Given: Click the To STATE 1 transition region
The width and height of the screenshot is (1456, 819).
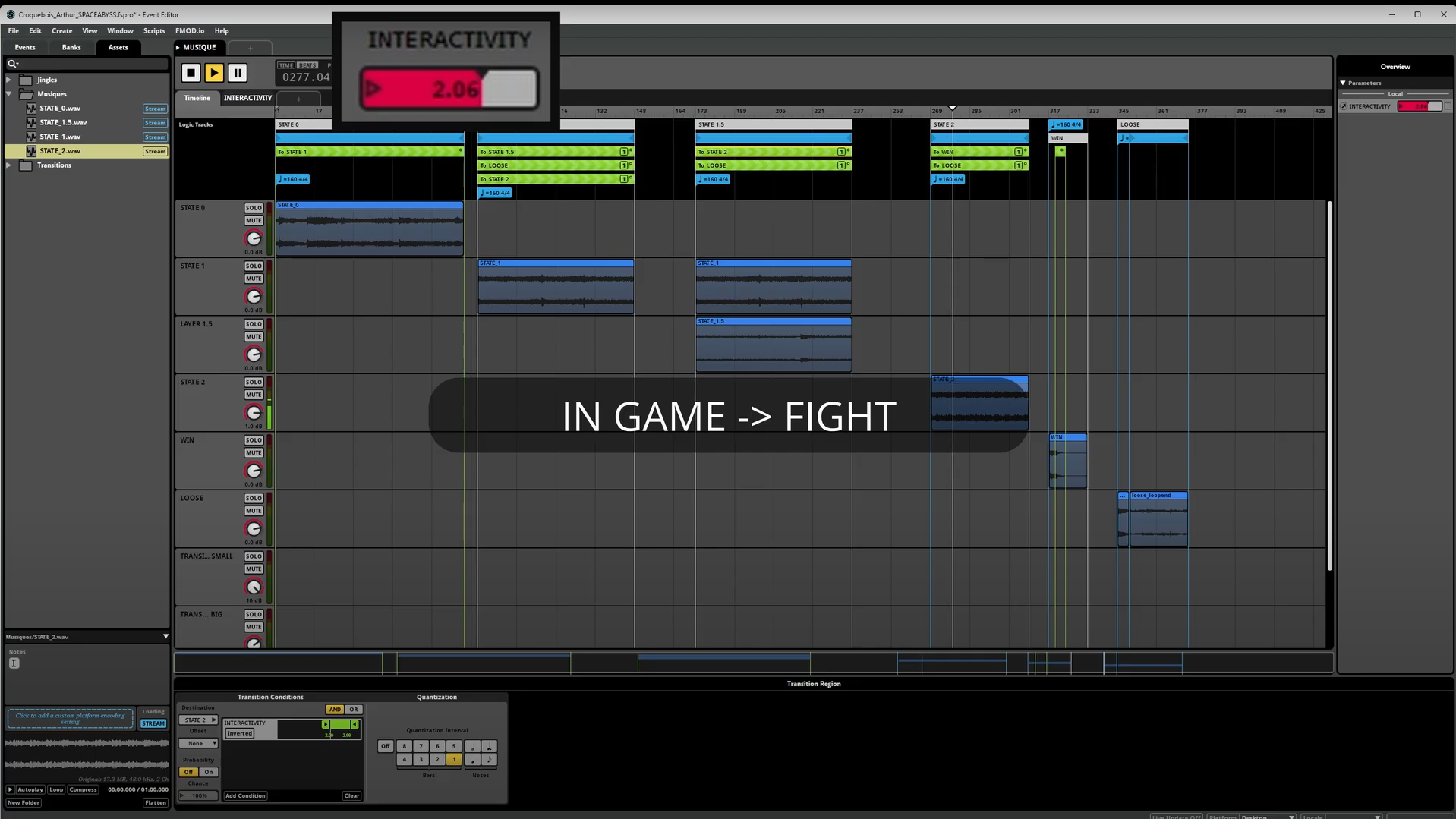Looking at the screenshot, I should click(369, 152).
